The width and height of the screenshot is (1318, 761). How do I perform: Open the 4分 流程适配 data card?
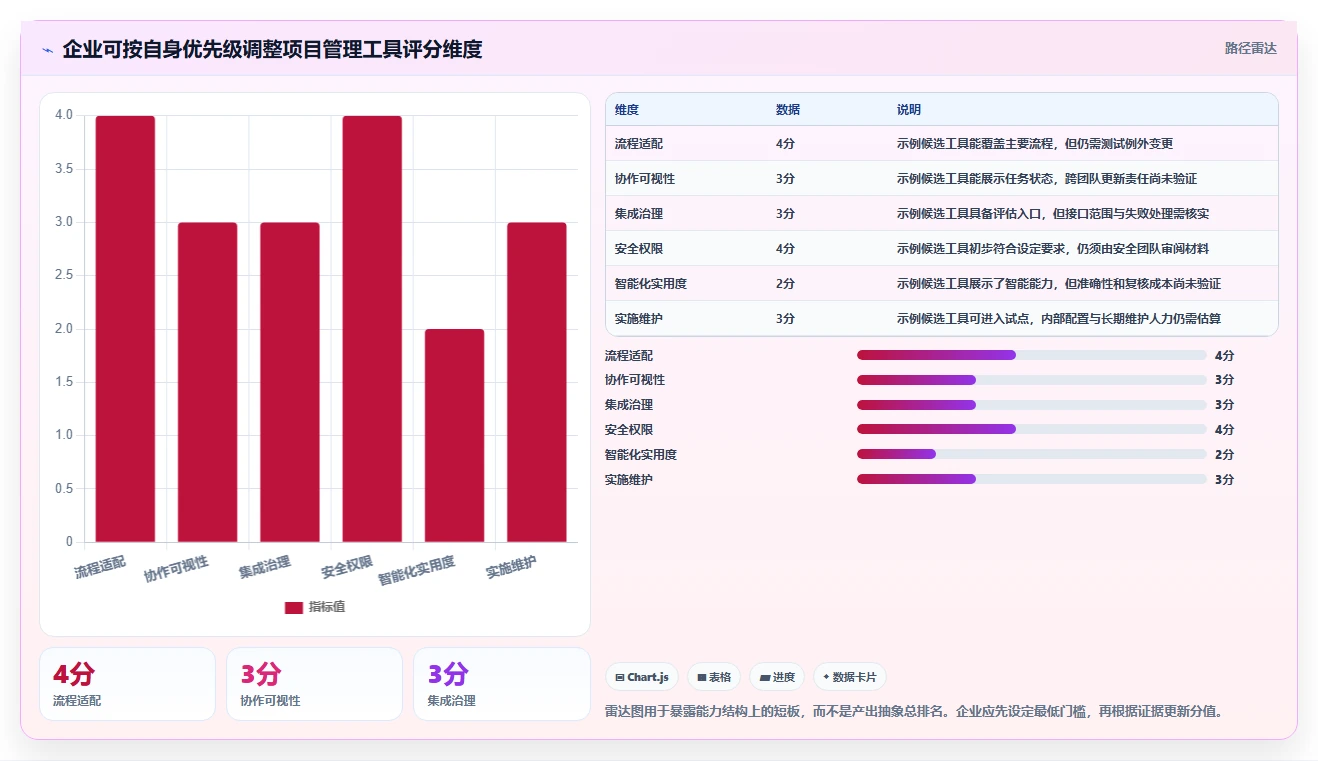(x=127, y=684)
